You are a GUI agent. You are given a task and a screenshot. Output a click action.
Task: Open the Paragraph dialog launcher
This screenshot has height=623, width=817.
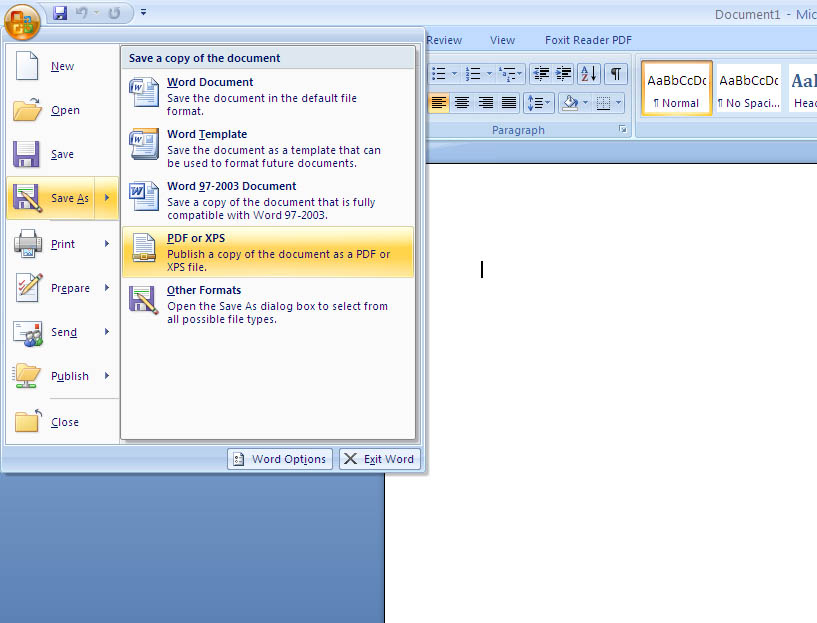coord(623,129)
